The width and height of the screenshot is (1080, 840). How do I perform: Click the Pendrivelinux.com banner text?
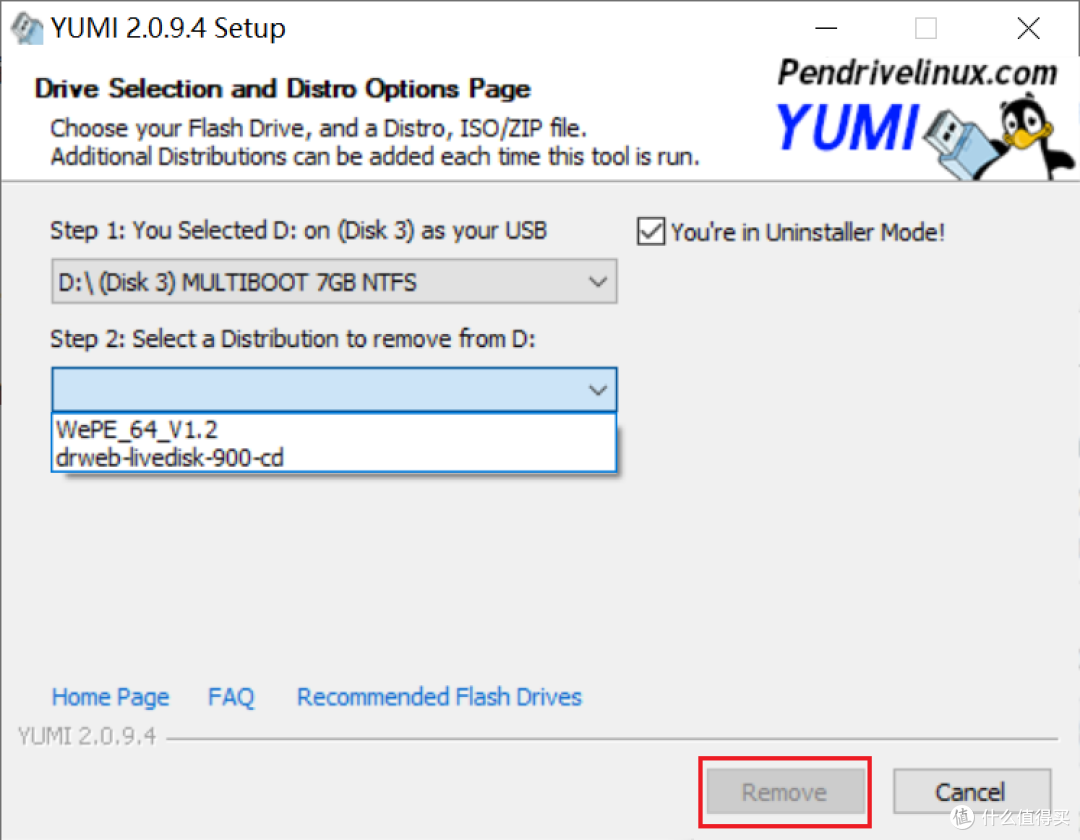(917, 72)
